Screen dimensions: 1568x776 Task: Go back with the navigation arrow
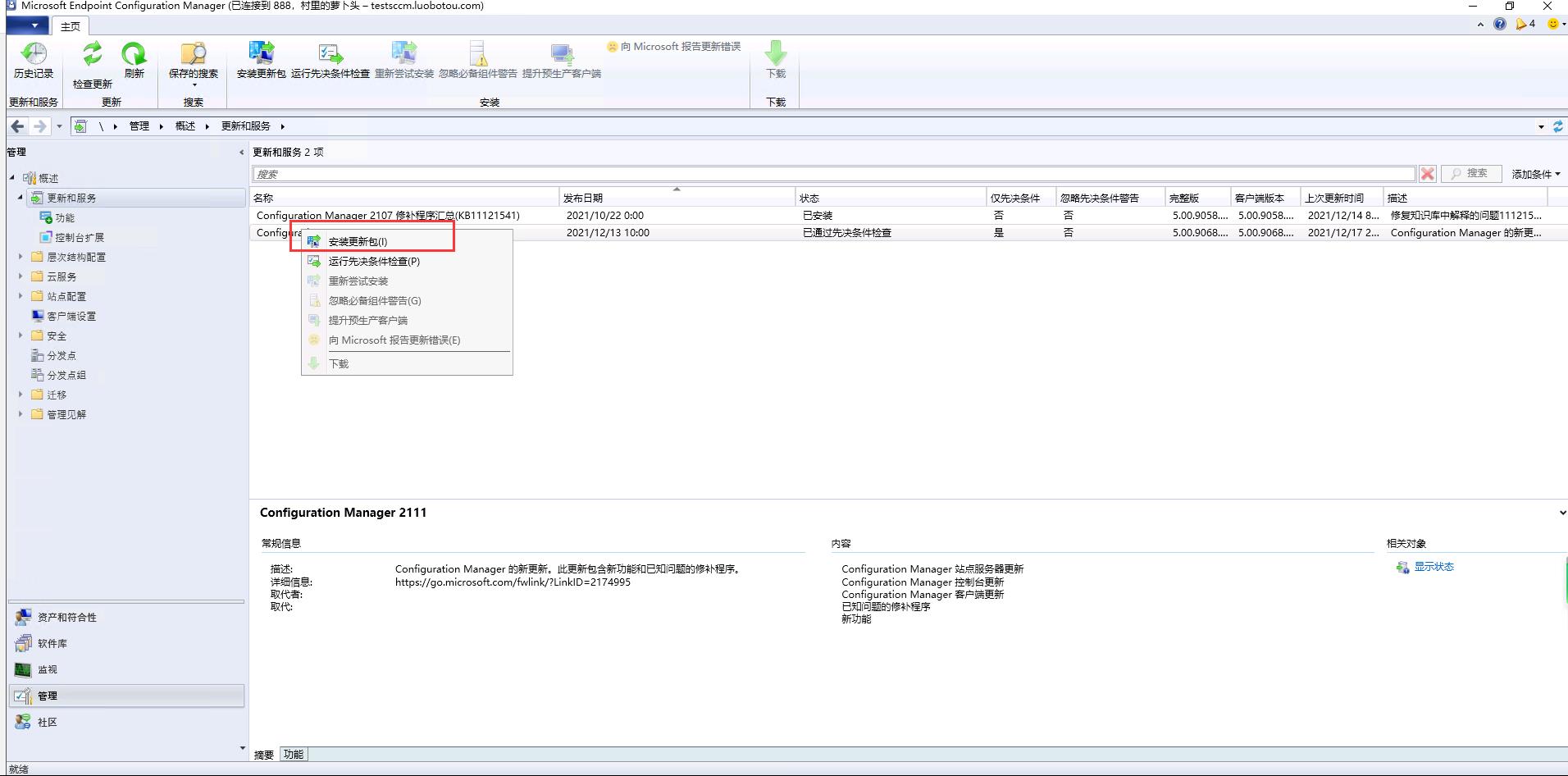coord(17,126)
